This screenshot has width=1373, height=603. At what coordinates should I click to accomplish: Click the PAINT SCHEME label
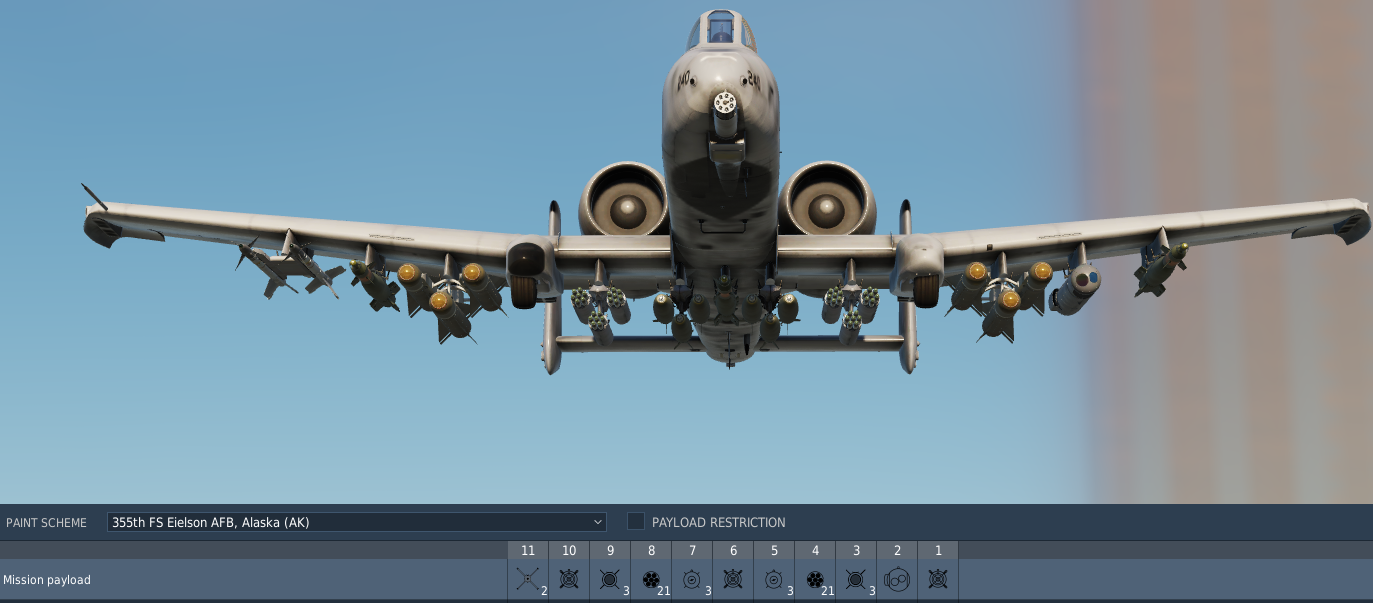[46, 523]
